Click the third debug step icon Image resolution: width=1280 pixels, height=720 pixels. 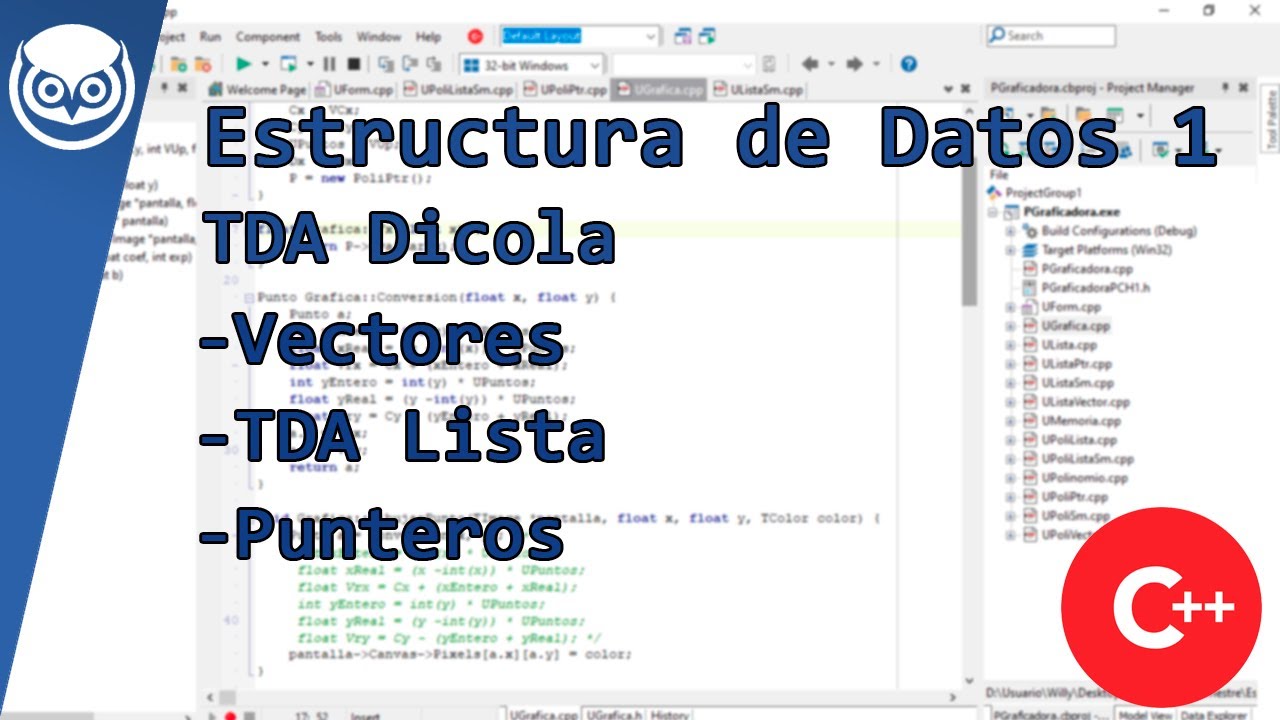click(x=435, y=64)
